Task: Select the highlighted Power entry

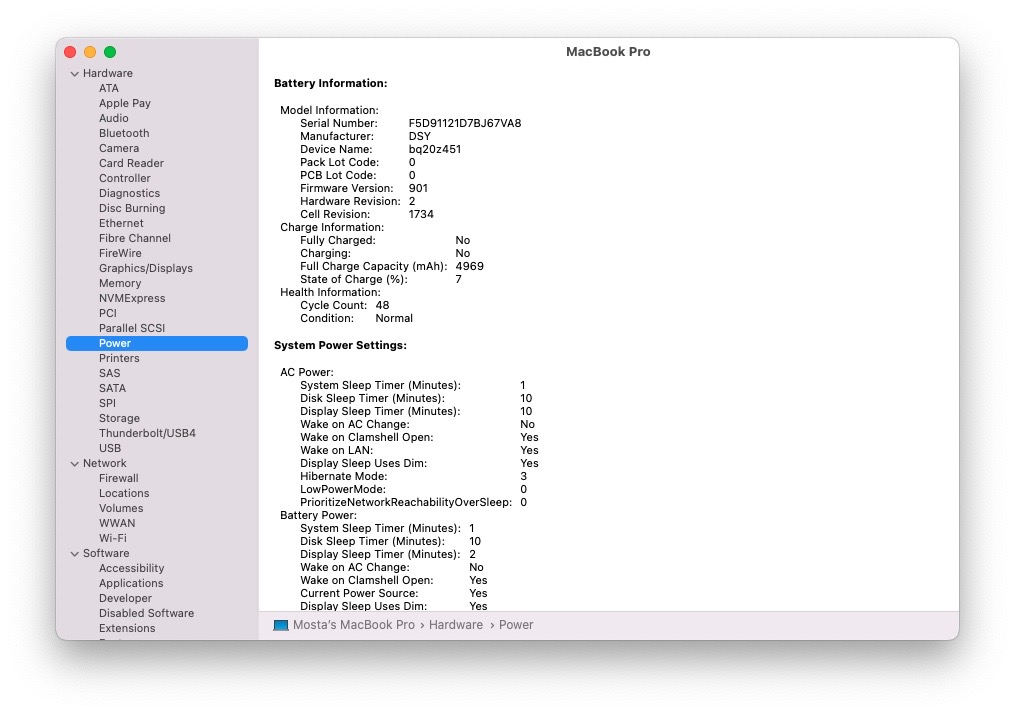Action: (x=157, y=343)
